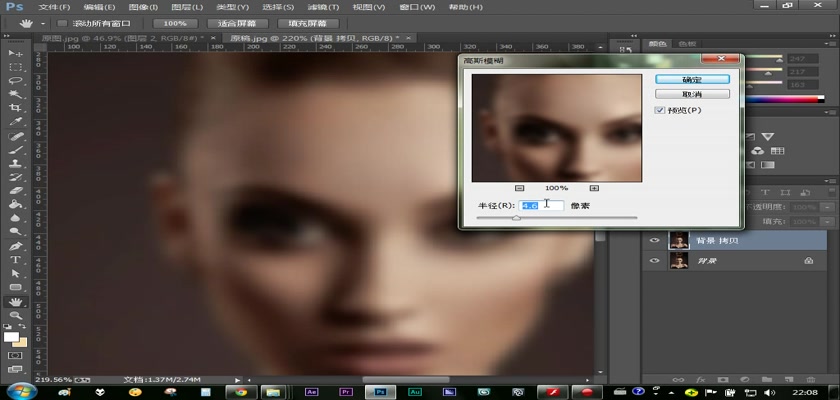The image size is (840, 400).
Task: Toggle the 预览(P) preview checkbox
Action: [660, 110]
